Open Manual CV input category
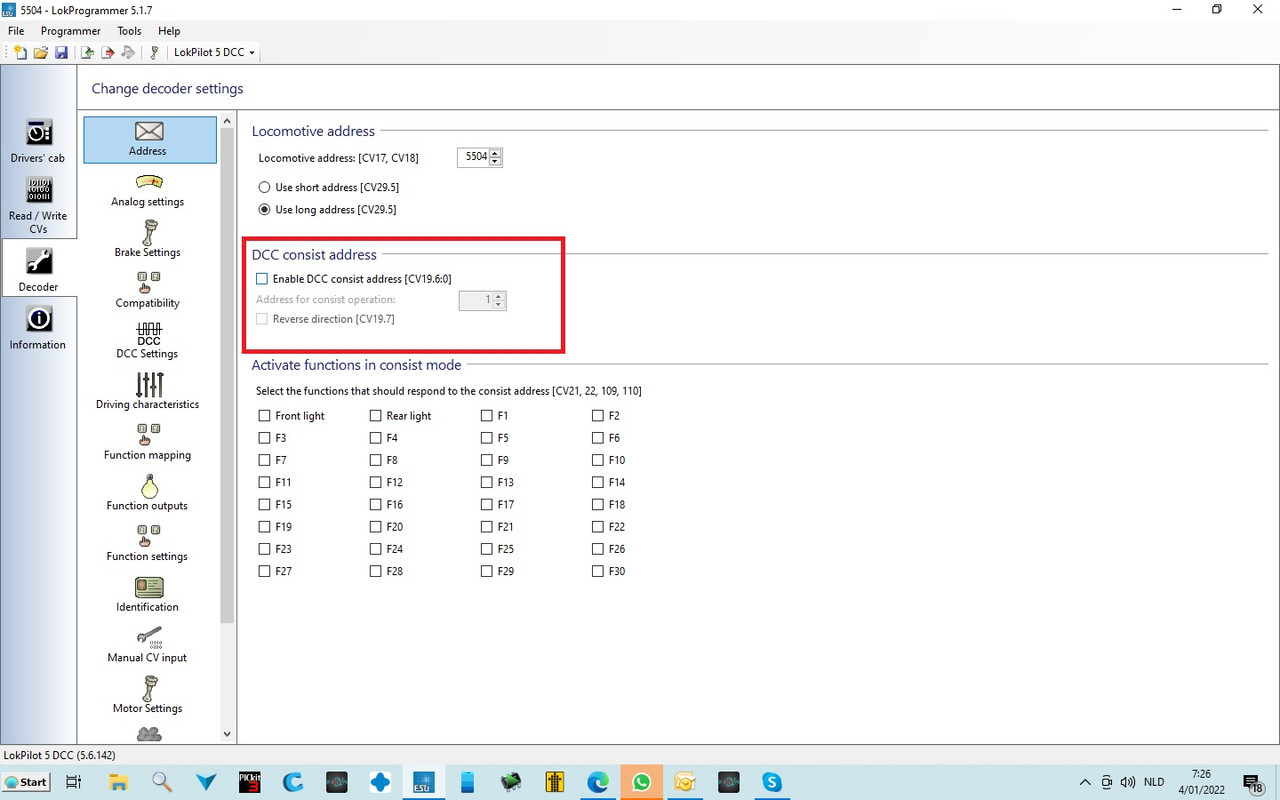 [x=148, y=646]
